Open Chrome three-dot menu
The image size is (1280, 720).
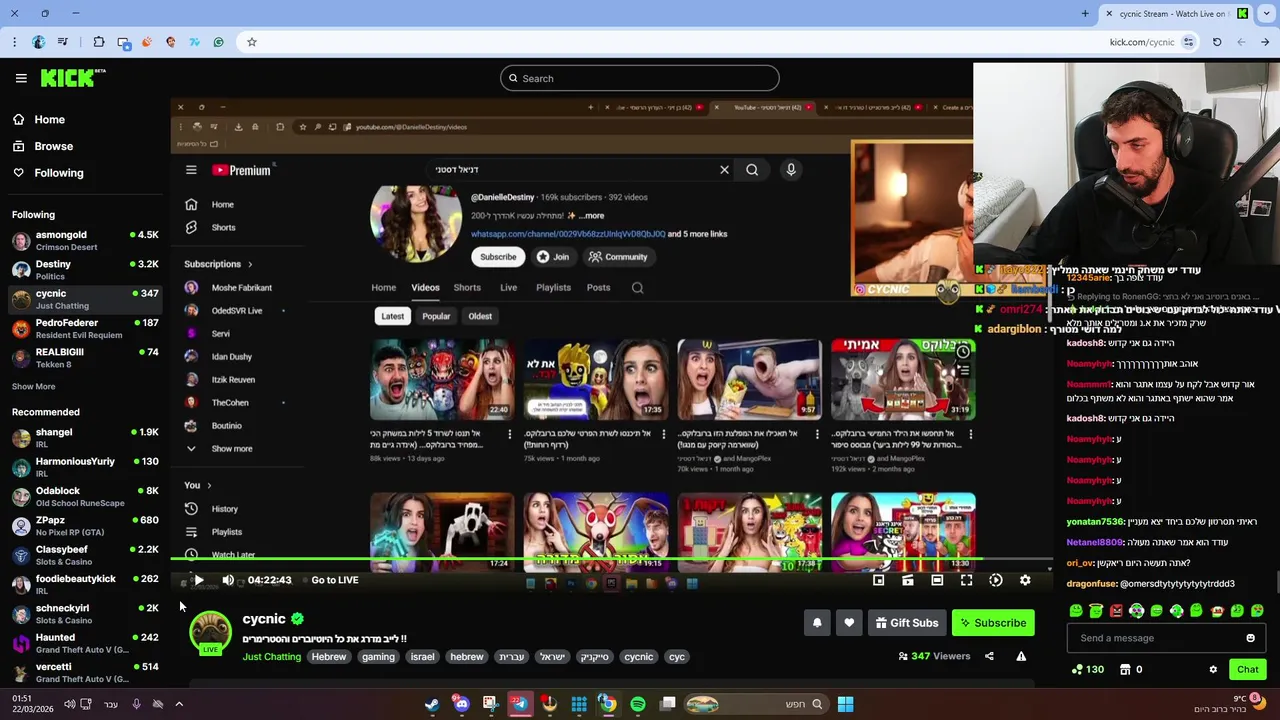14,42
